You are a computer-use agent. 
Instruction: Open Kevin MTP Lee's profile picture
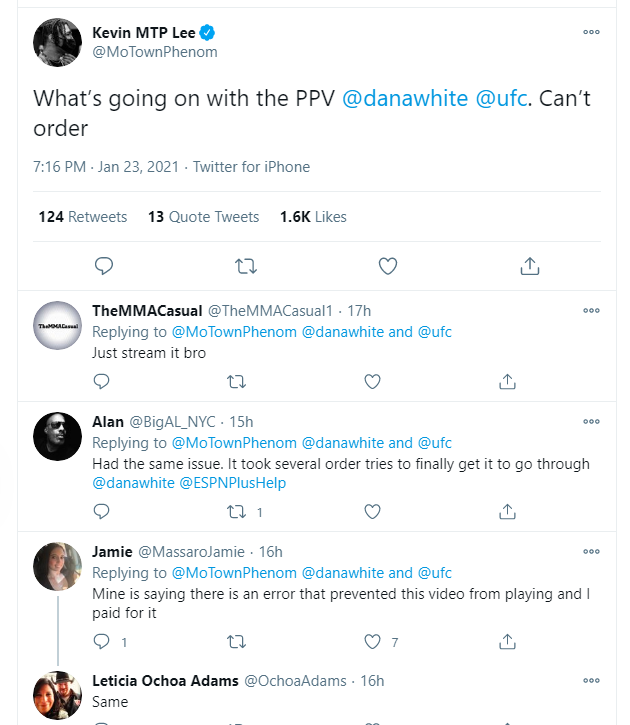(57, 42)
